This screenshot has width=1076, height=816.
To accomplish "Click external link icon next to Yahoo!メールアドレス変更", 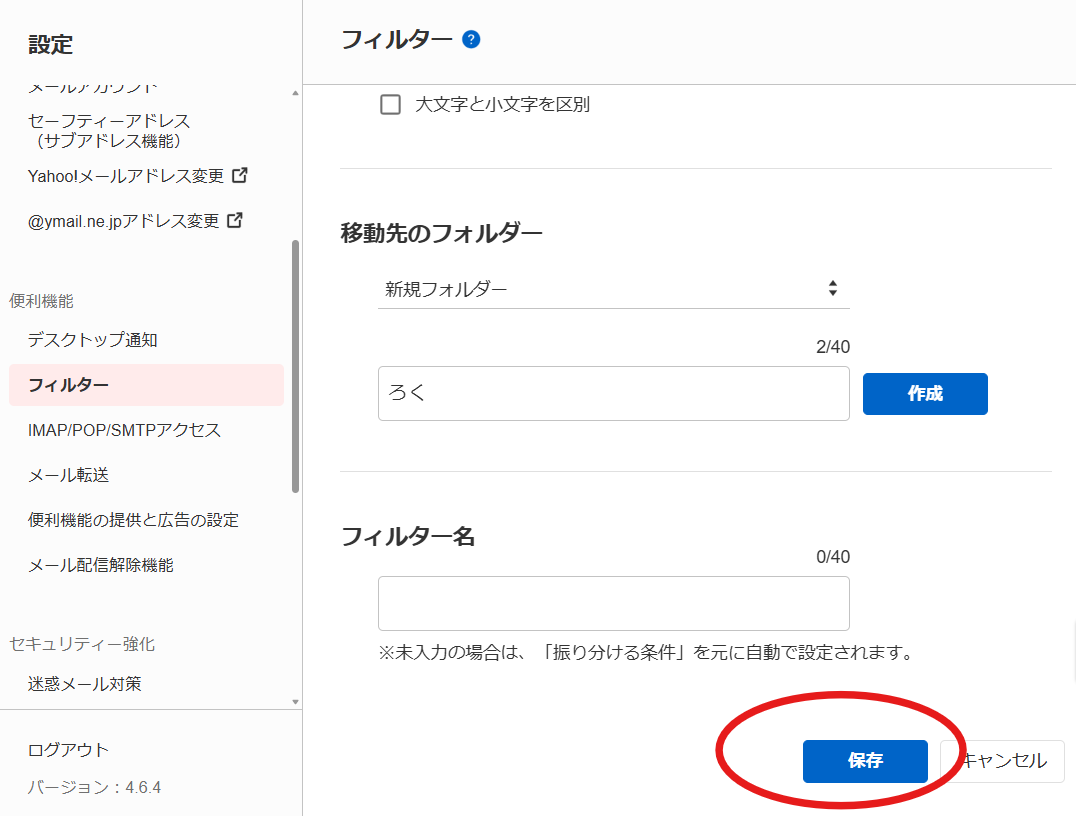I will [x=240, y=175].
